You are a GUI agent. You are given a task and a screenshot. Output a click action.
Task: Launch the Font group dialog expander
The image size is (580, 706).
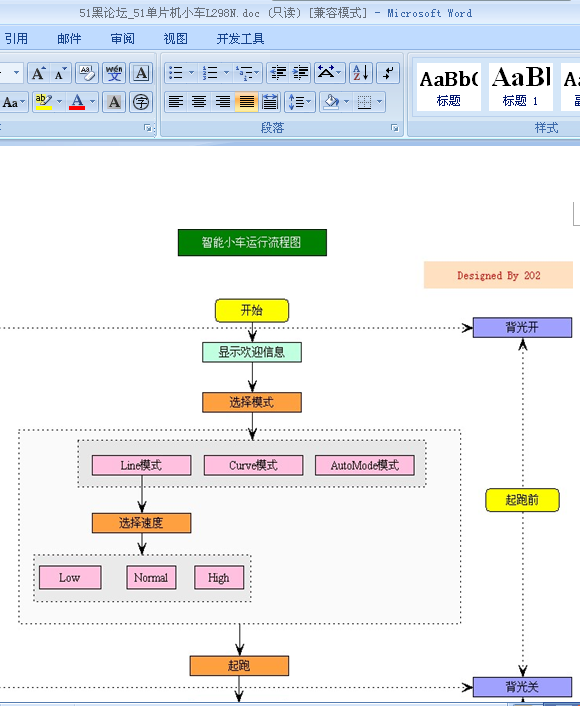(x=147, y=128)
